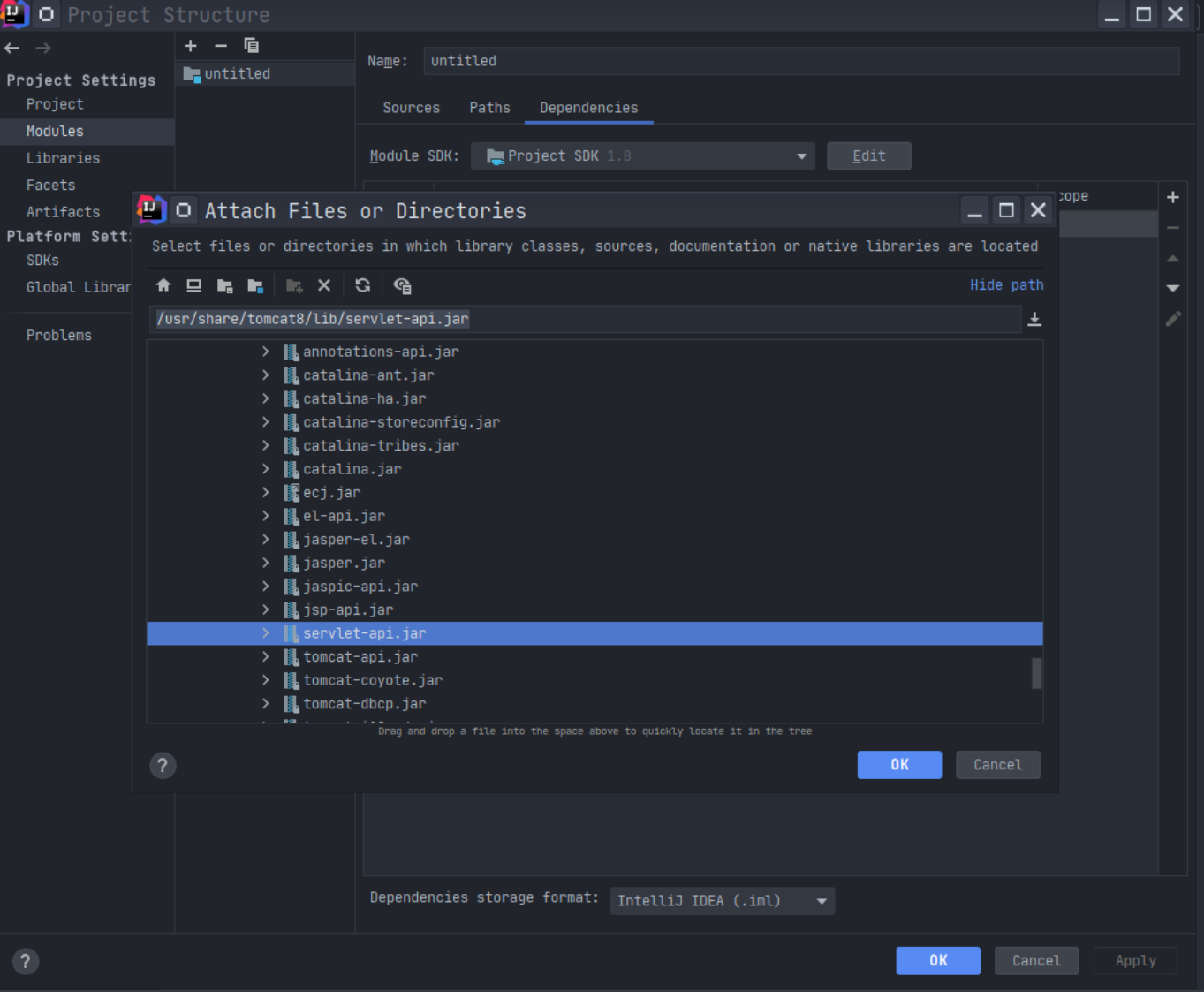Copy the selected module
Viewport: 1204px width, 992px height.
click(251, 46)
